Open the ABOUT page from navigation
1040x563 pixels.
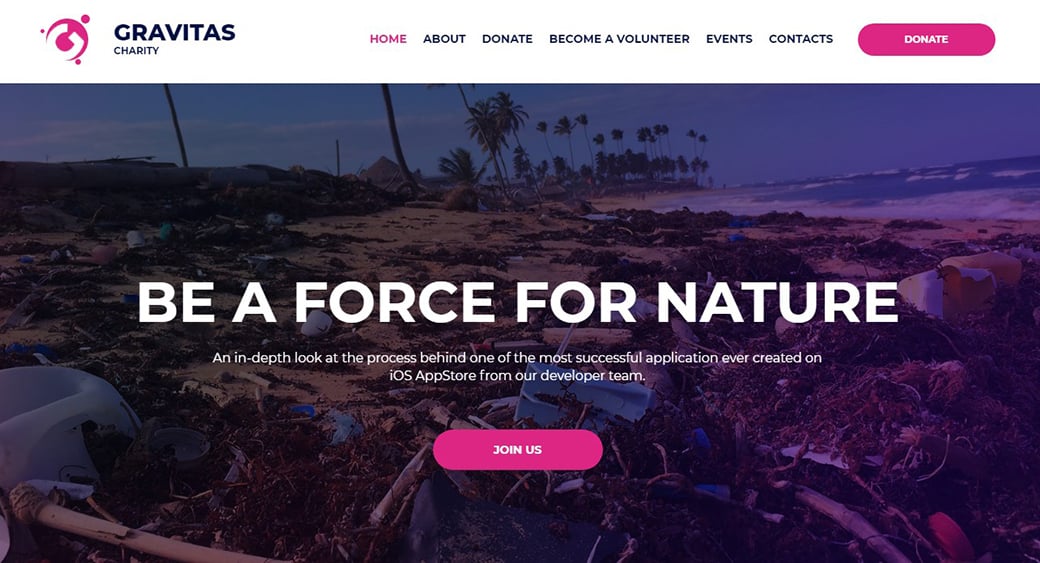444,39
